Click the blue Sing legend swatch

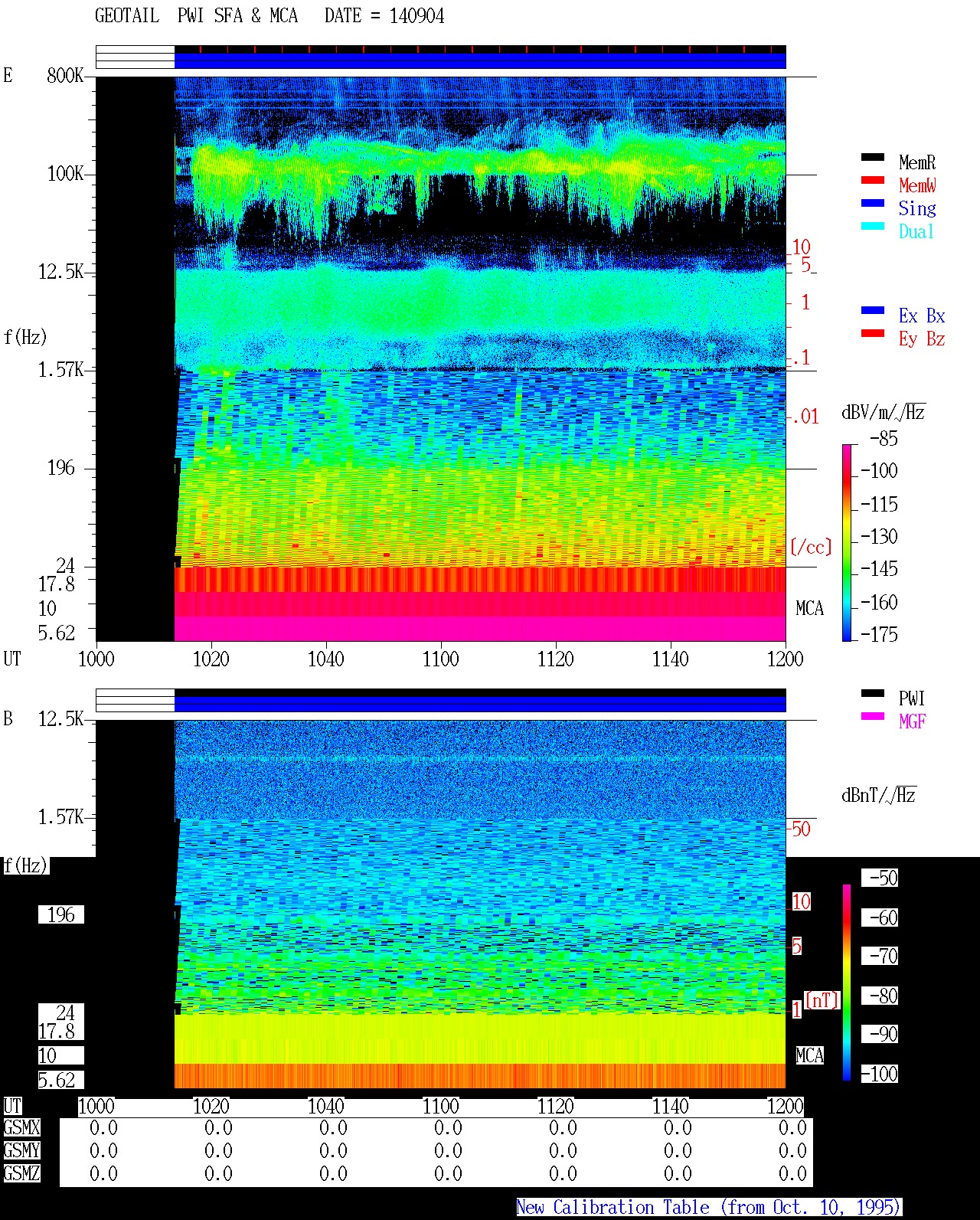click(x=873, y=203)
